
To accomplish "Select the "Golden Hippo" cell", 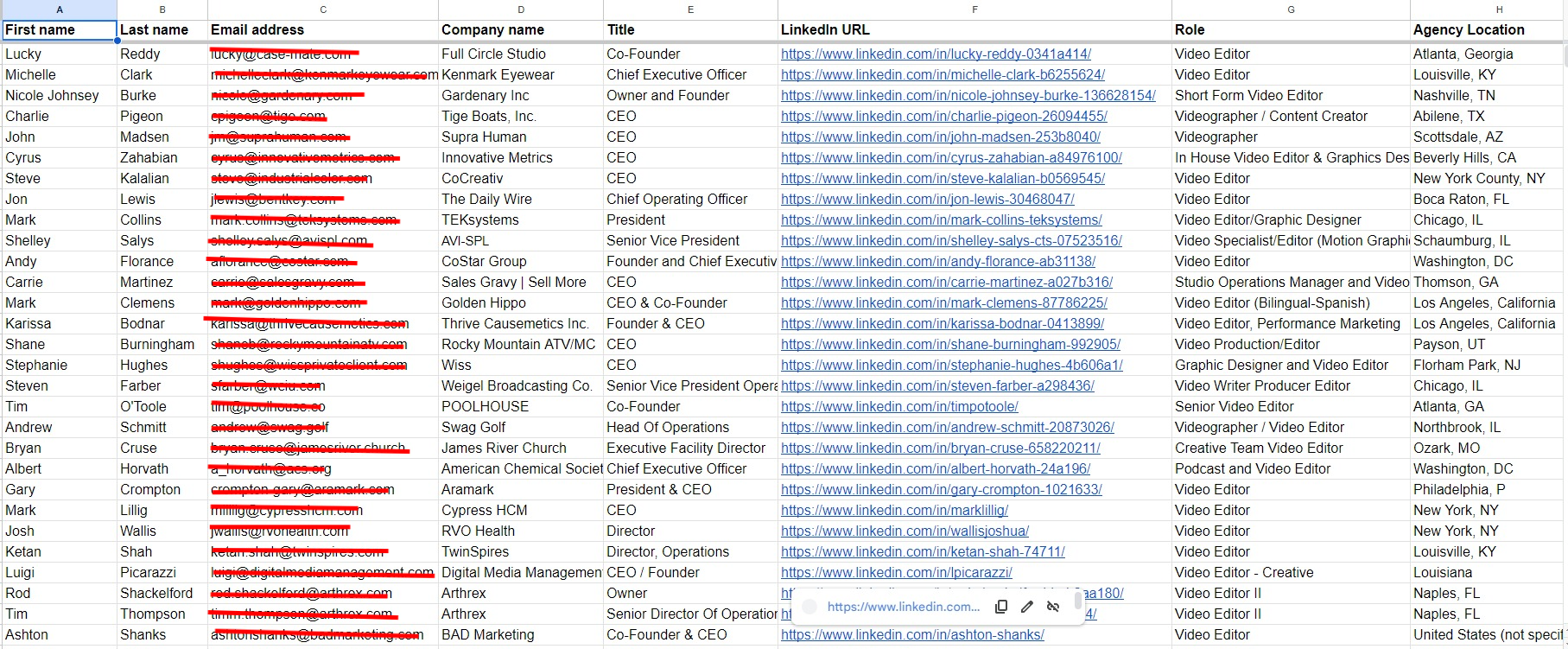I will point(521,302).
